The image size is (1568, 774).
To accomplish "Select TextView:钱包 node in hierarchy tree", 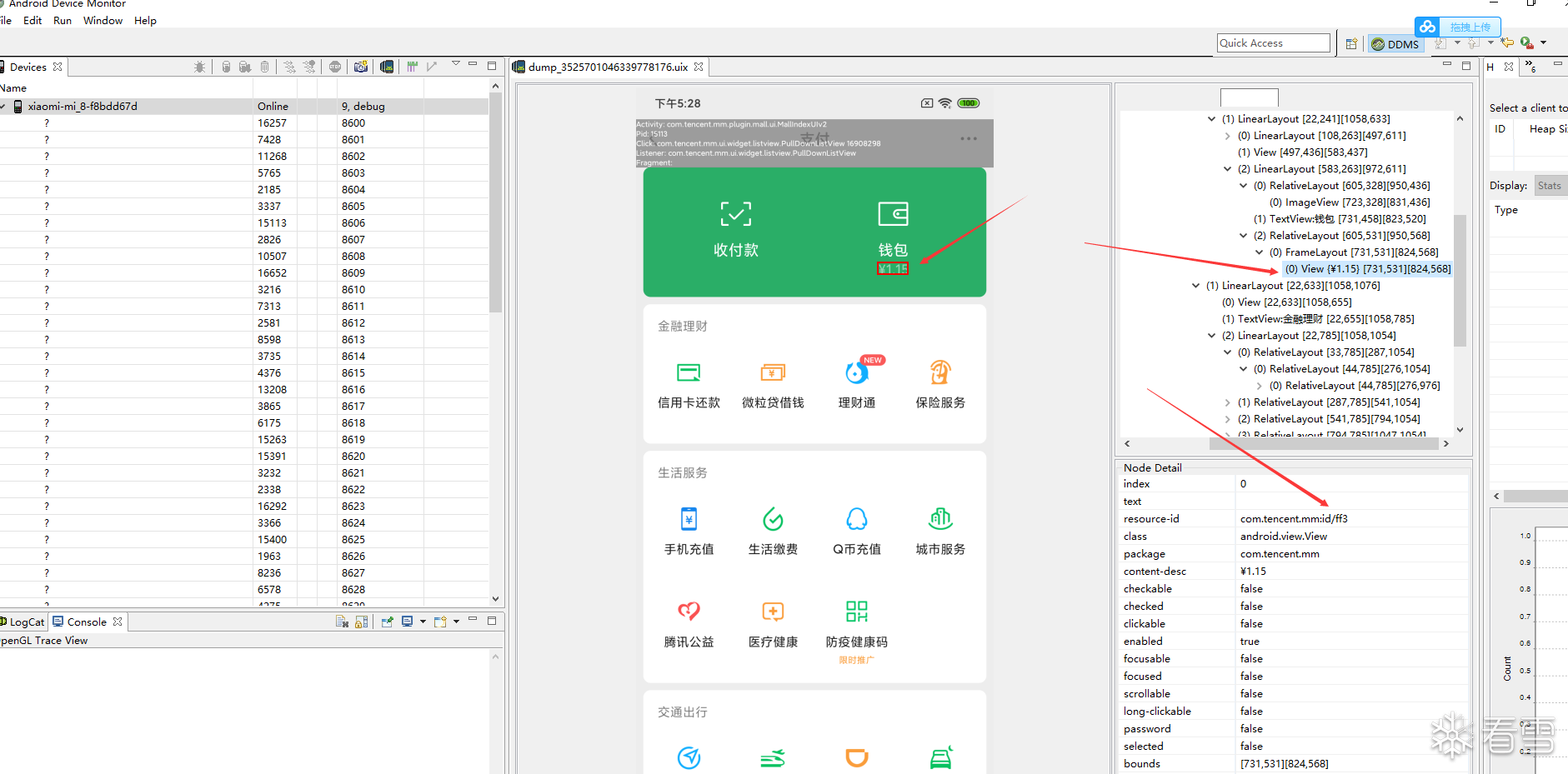I will tap(1340, 219).
